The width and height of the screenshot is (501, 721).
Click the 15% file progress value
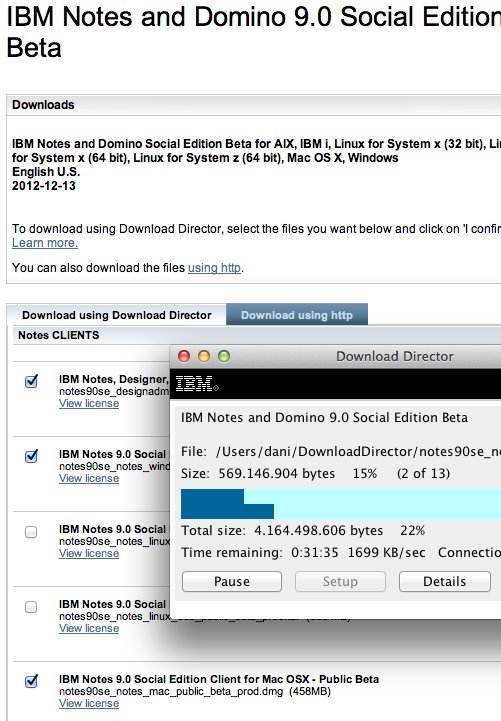(365, 473)
